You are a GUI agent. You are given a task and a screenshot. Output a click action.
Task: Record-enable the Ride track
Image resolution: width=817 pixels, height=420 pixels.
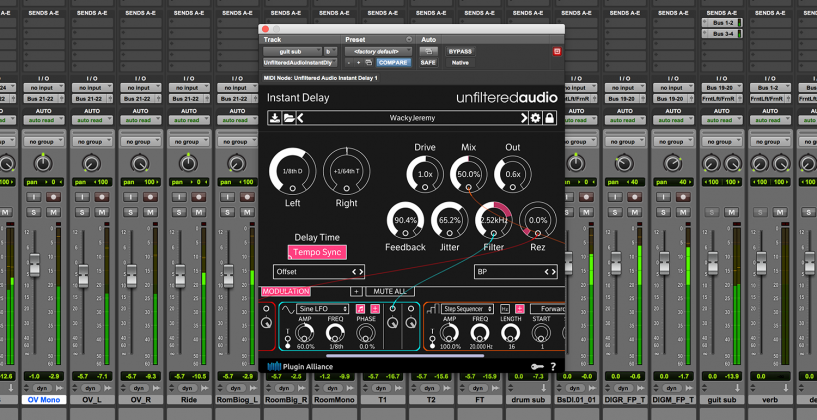tap(198, 197)
